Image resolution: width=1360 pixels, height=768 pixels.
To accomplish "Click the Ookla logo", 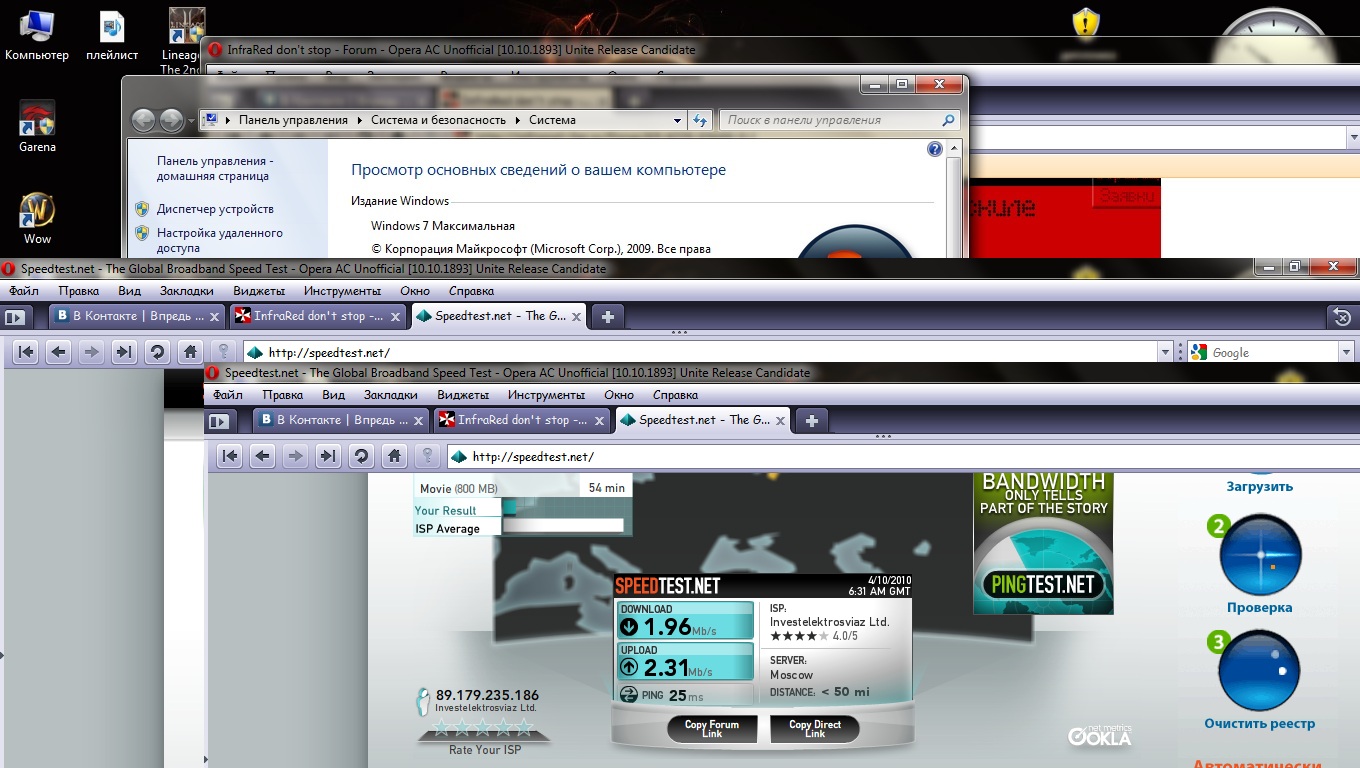I will [x=1100, y=736].
